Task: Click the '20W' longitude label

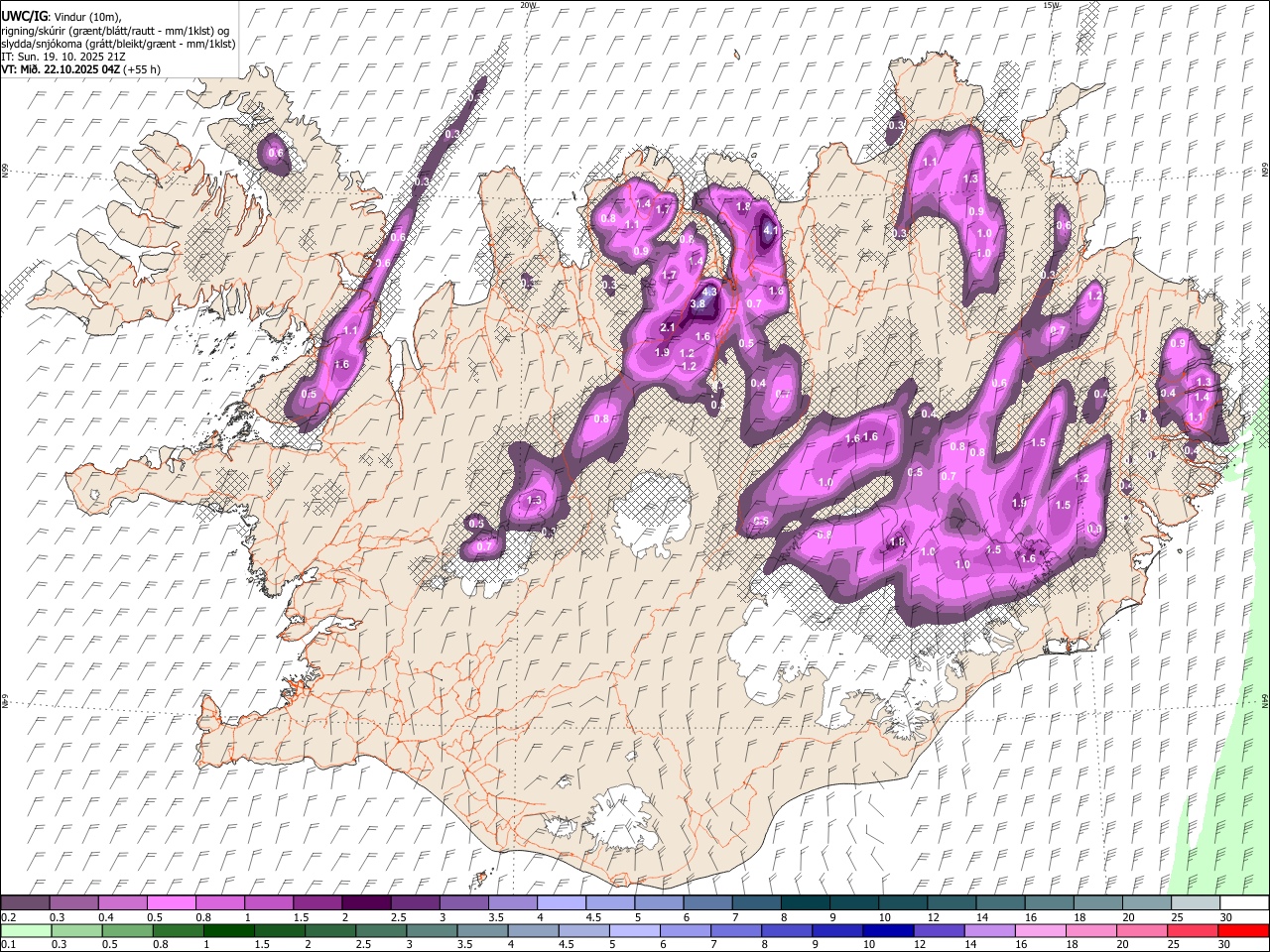Action: tap(528, 5)
